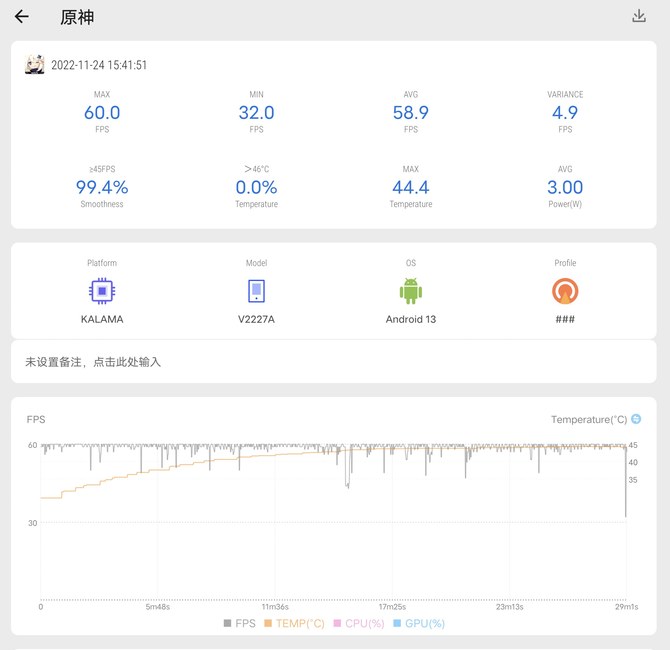Tap the orange Profile icon

pos(565,291)
